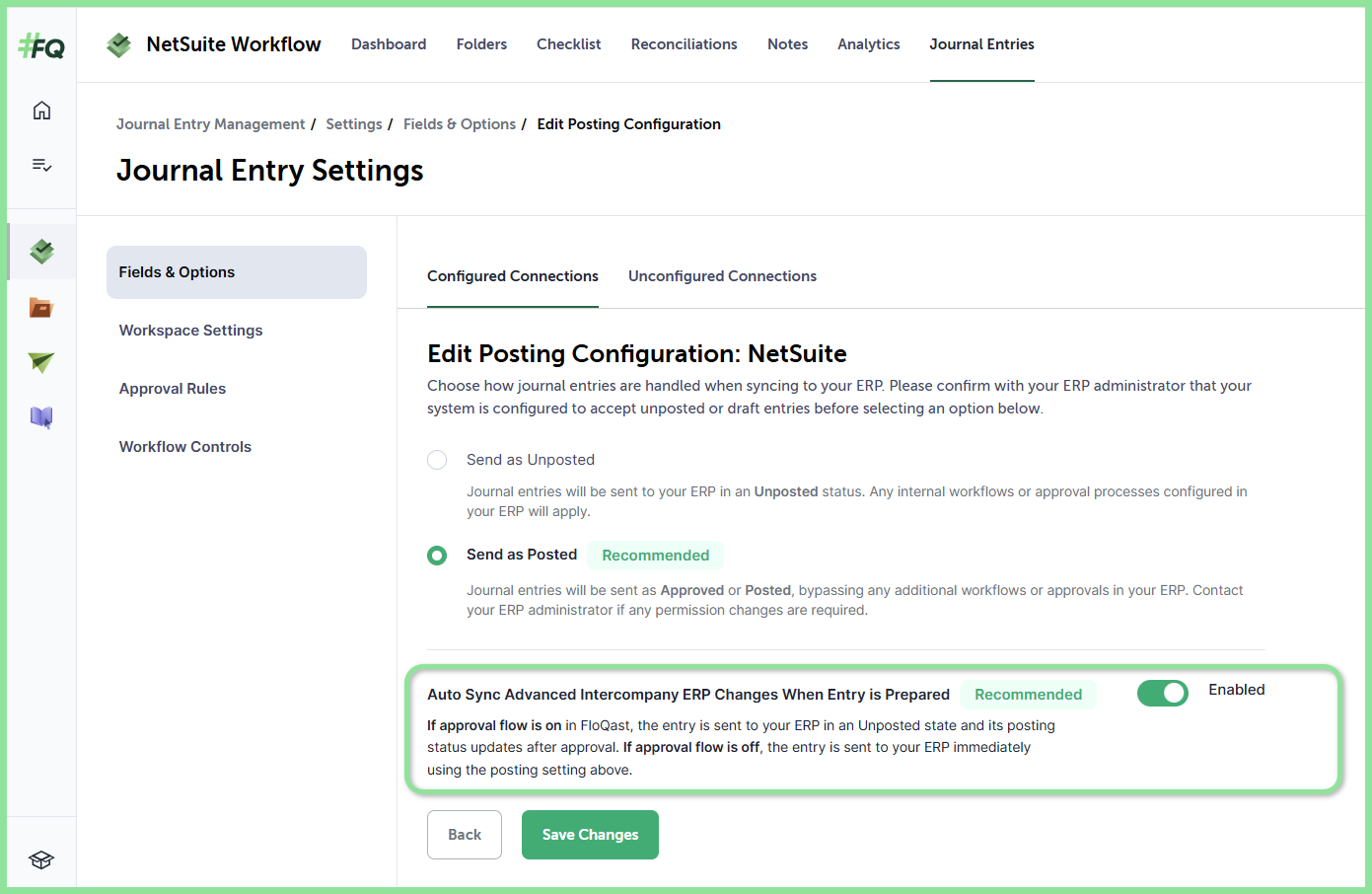Viewport: 1372px width, 894px height.
Task: Click the Back button
Action: (x=465, y=835)
